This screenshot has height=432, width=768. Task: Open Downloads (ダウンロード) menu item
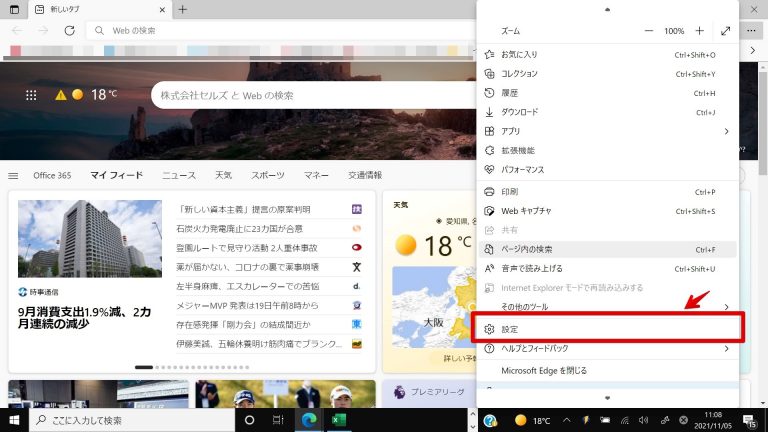(x=607, y=112)
